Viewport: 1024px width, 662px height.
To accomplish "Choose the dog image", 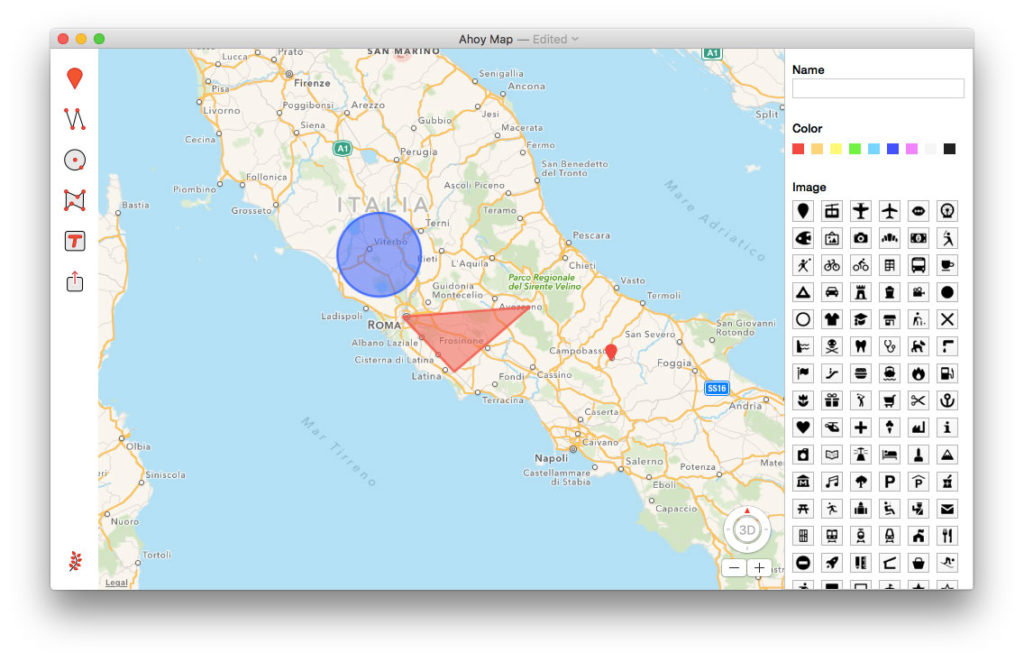I will pyautogui.click(x=918, y=347).
